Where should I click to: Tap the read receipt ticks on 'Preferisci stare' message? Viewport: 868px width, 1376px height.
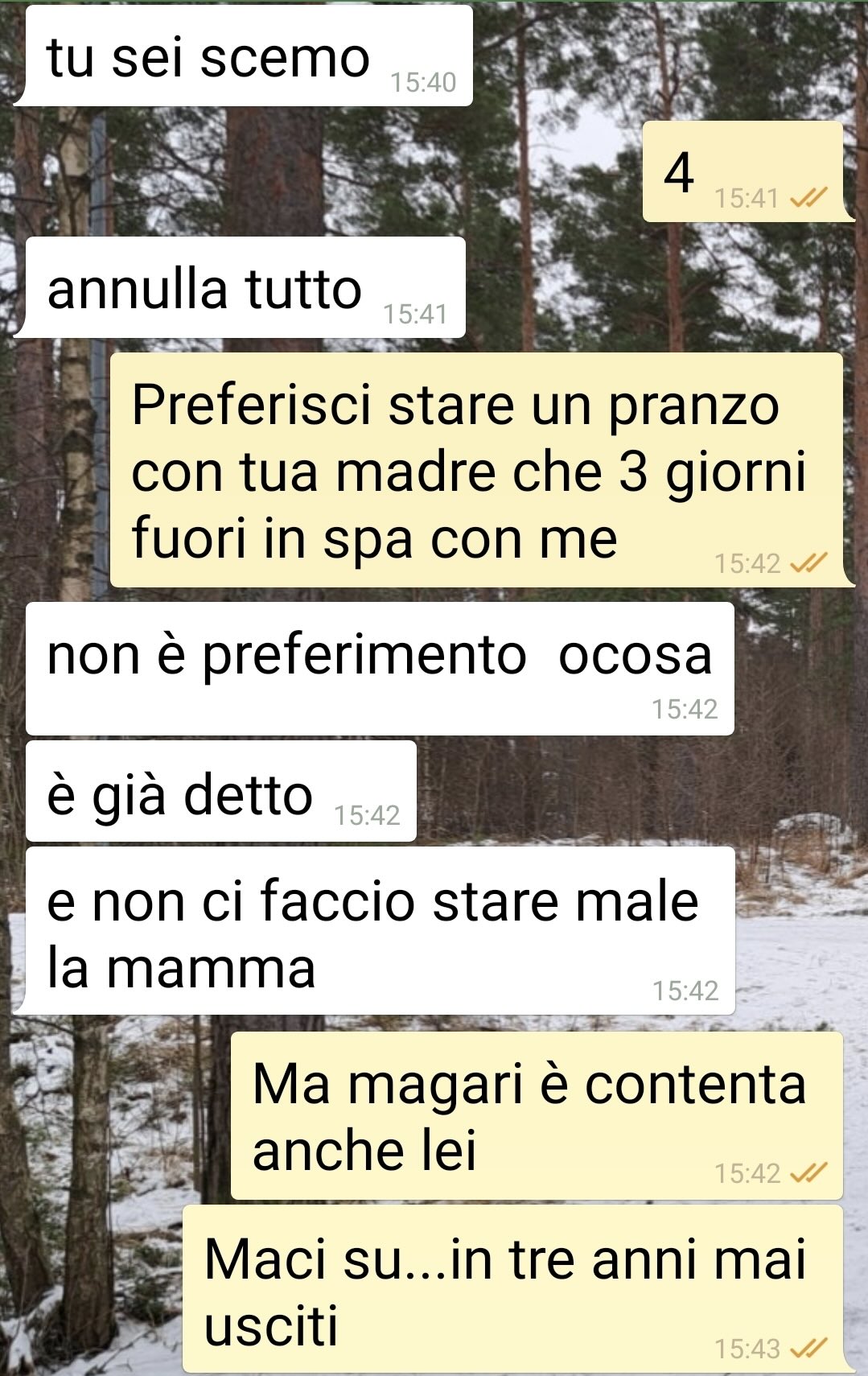[808, 563]
